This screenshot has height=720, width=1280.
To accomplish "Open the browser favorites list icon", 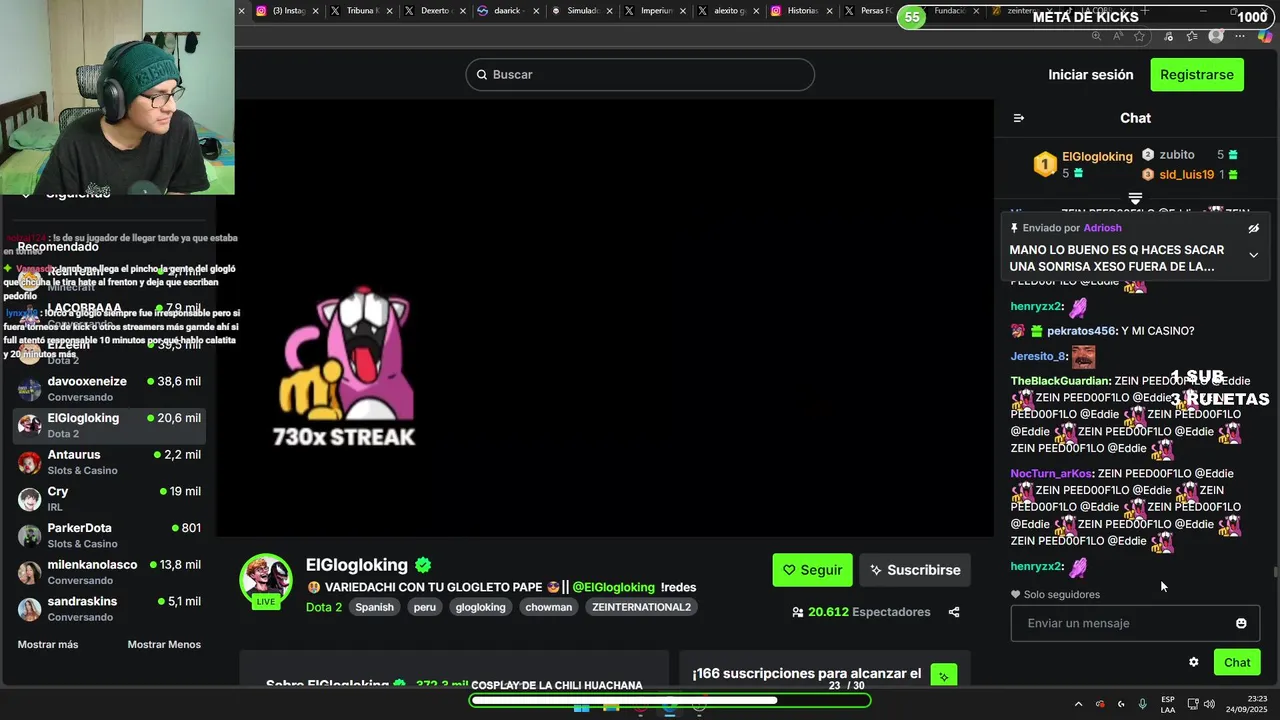I will [1192, 36].
